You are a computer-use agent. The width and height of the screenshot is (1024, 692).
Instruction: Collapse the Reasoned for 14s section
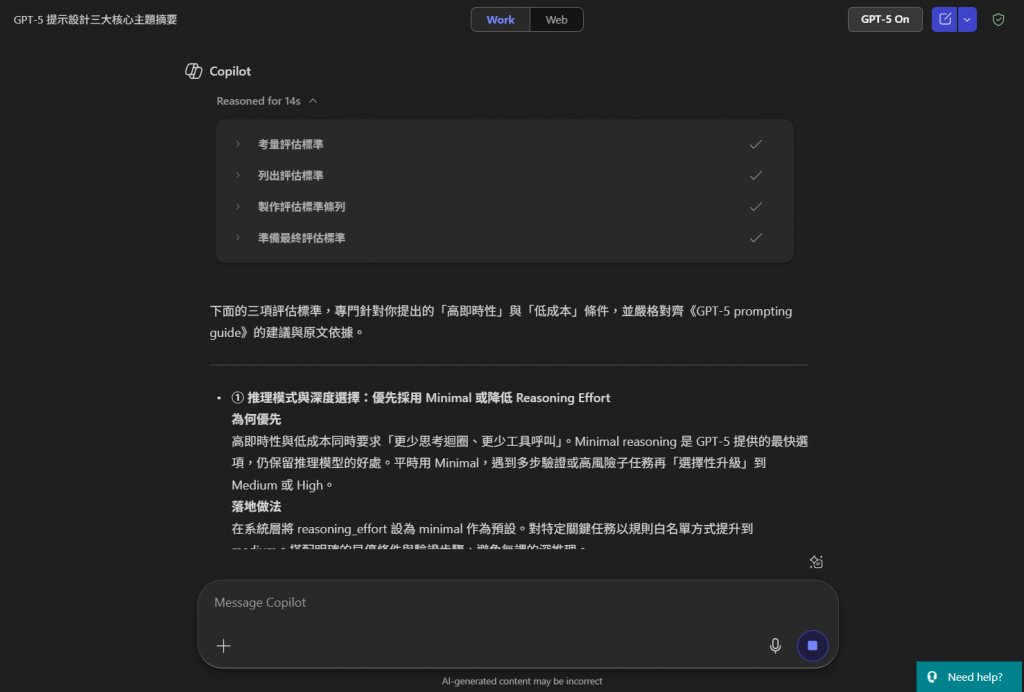[x=267, y=101]
